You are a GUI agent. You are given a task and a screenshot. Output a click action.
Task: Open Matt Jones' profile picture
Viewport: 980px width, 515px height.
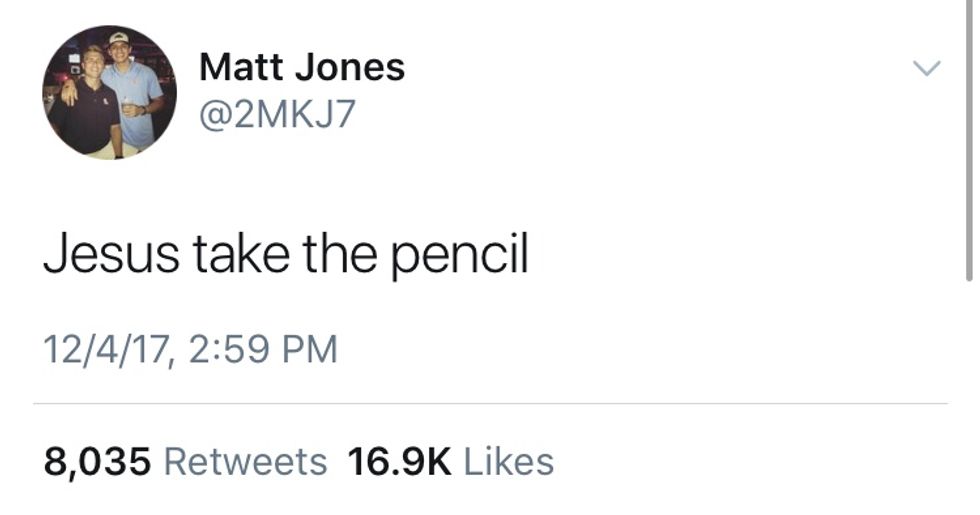pyautogui.click(x=109, y=92)
